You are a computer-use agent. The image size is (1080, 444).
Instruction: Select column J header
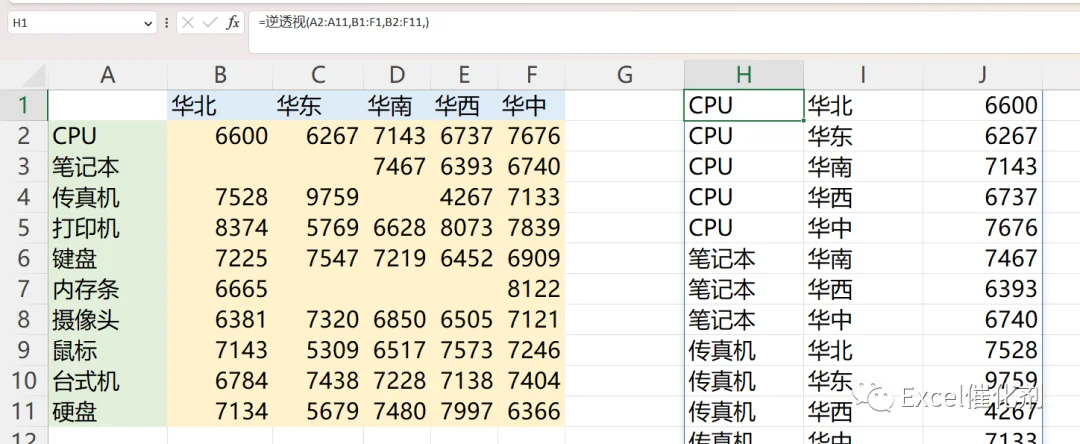tap(982, 74)
